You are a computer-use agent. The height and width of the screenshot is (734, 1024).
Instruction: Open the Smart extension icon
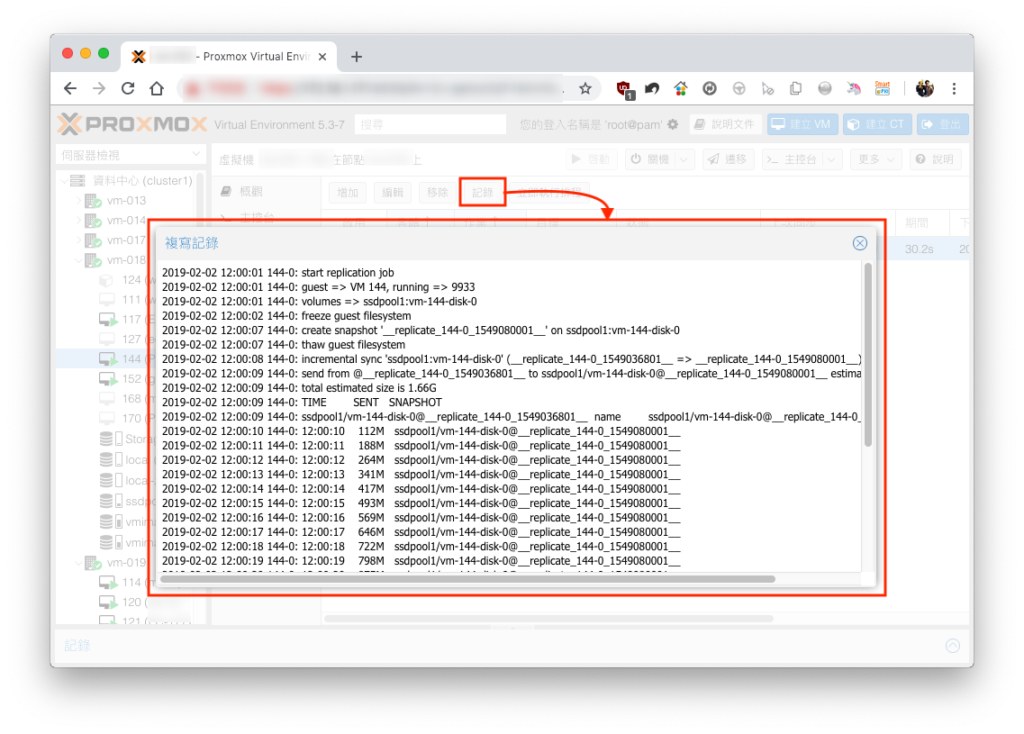(x=882, y=89)
